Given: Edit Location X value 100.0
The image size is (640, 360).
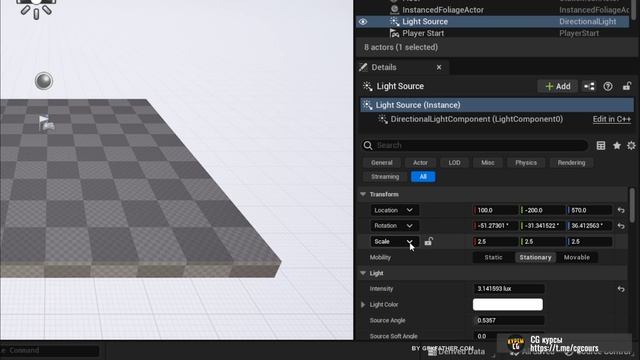Looking at the screenshot, I should [x=495, y=210].
